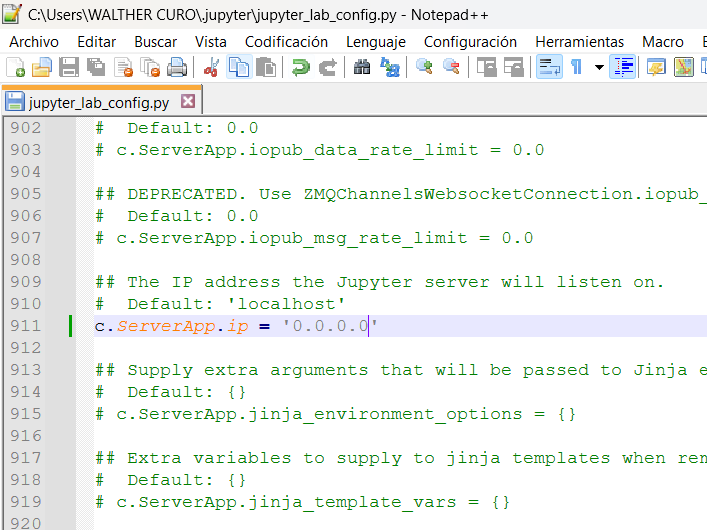Open the Configuración menu
Image resolution: width=707 pixels, height=530 pixels.
[x=470, y=42]
